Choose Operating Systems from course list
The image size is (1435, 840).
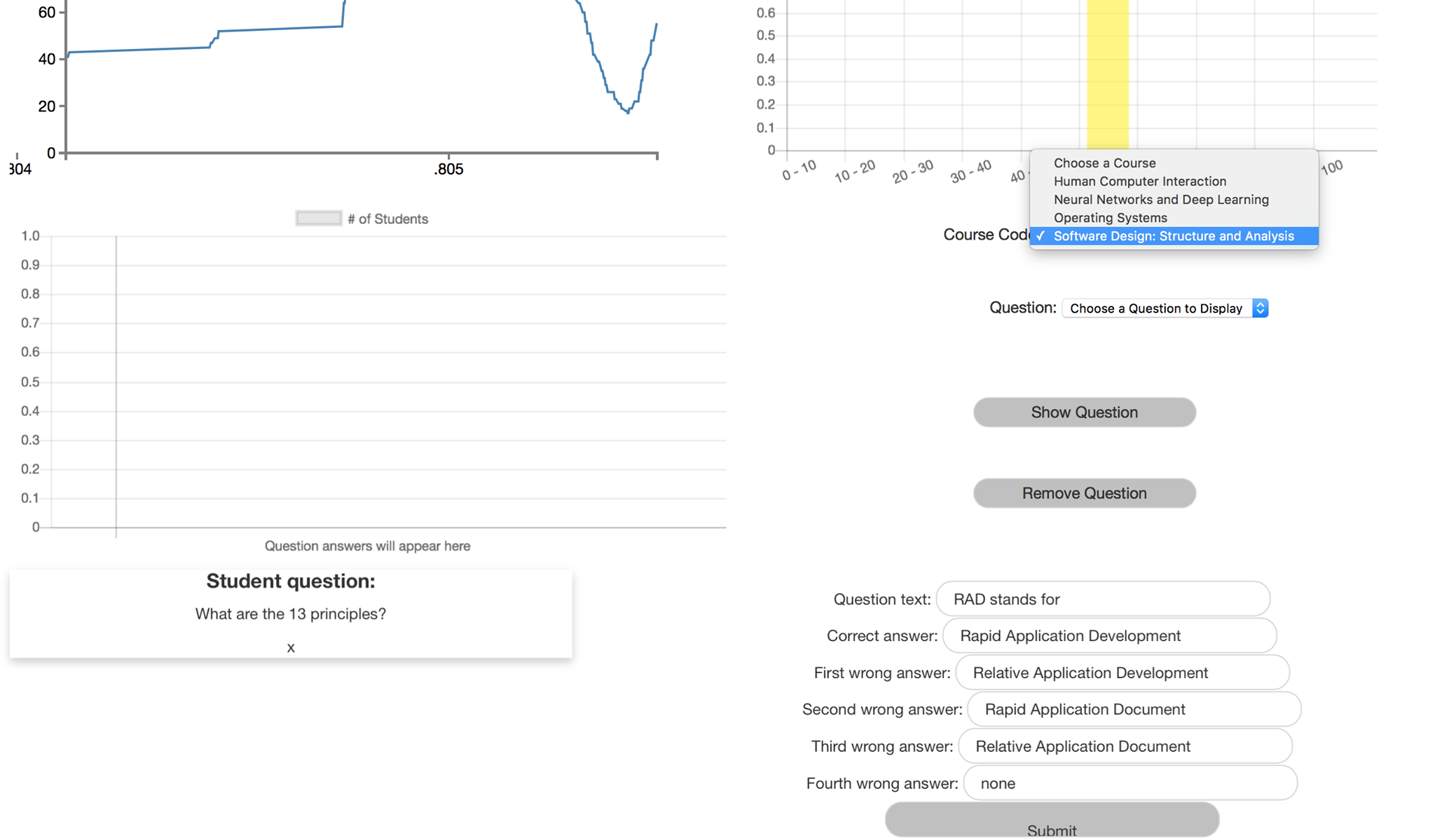[x=1110, y=218]
